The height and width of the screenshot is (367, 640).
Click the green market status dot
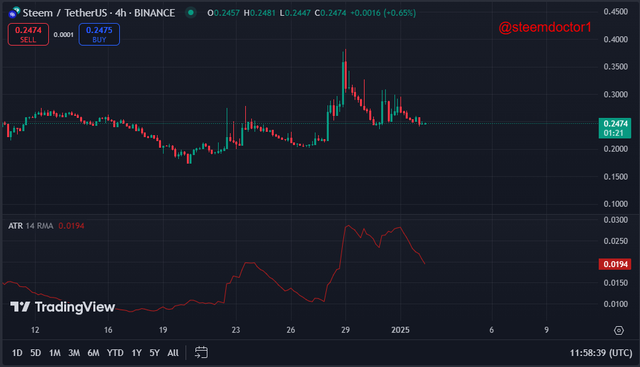pos(190,13)
